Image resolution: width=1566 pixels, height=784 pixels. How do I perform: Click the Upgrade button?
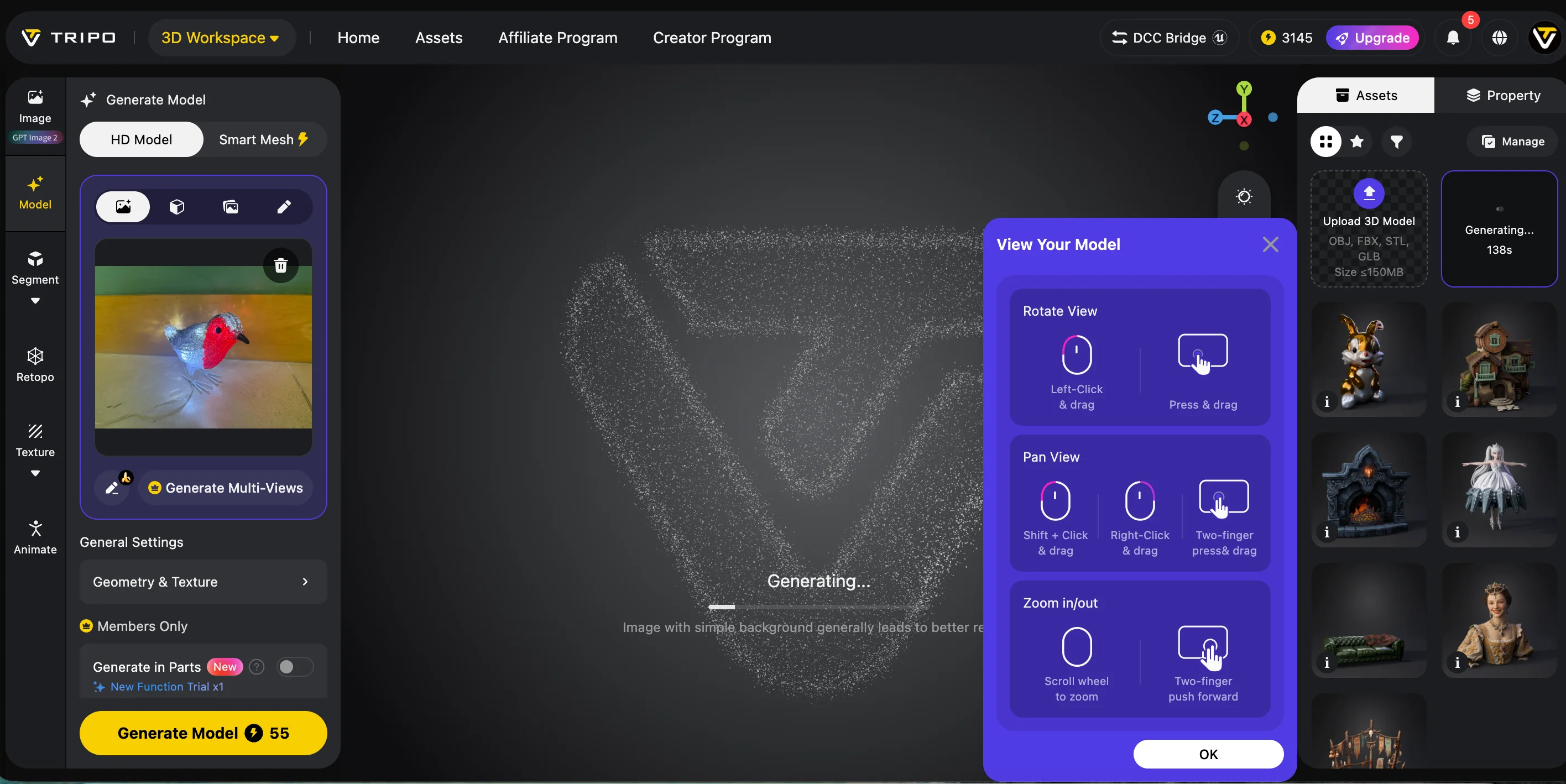(x=1372, y=38)
